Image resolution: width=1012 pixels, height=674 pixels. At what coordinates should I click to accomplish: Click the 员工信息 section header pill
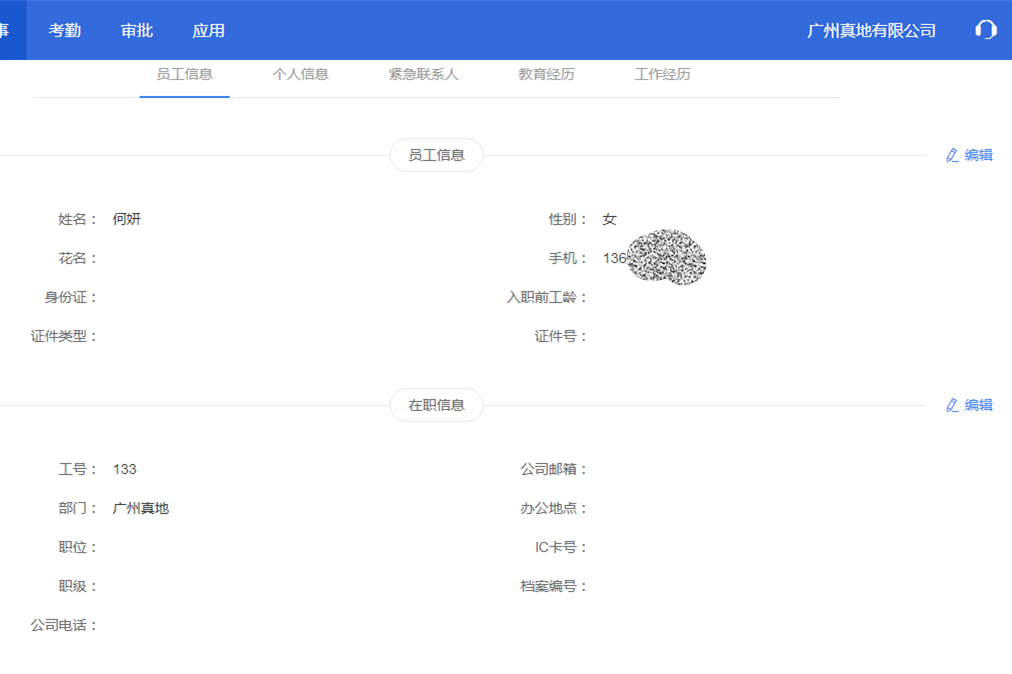click(435, 155)
